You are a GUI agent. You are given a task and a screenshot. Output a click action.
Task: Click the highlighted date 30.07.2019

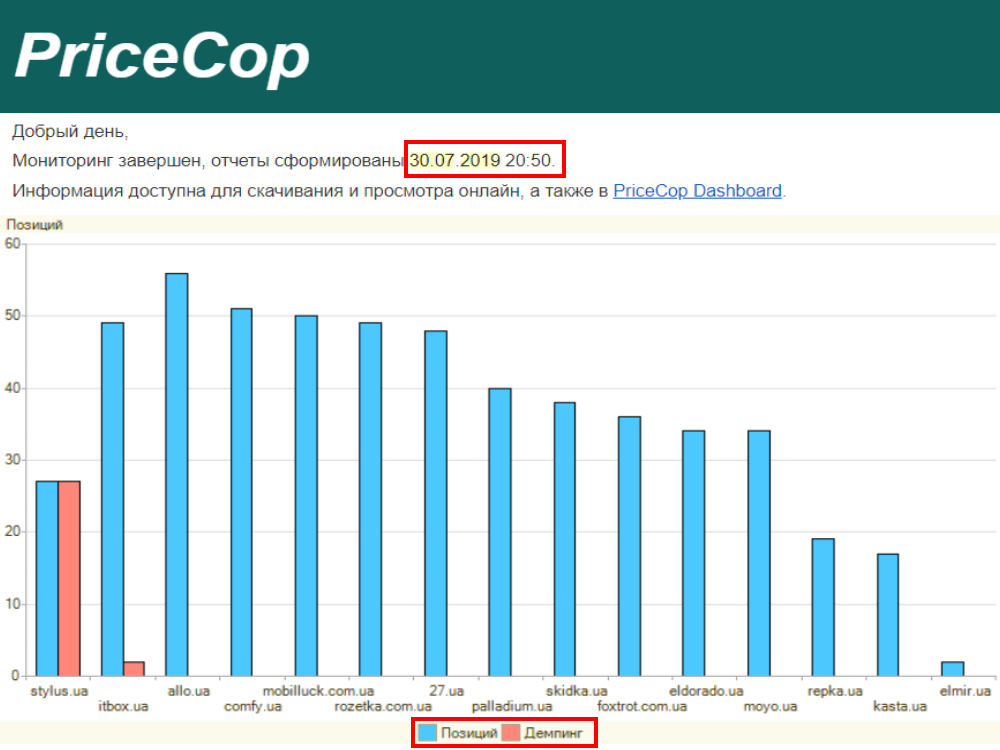[x=455, y=160]
